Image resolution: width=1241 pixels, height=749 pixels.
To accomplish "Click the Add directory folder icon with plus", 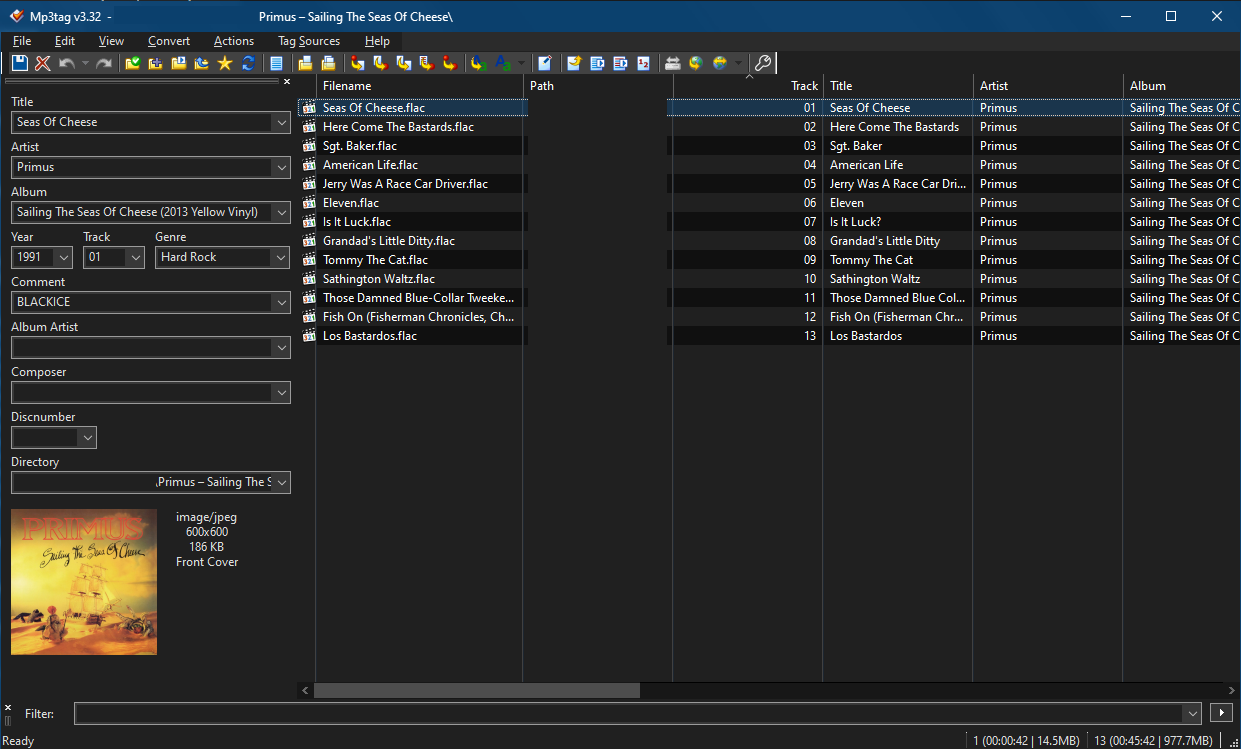I will point(155,63).
